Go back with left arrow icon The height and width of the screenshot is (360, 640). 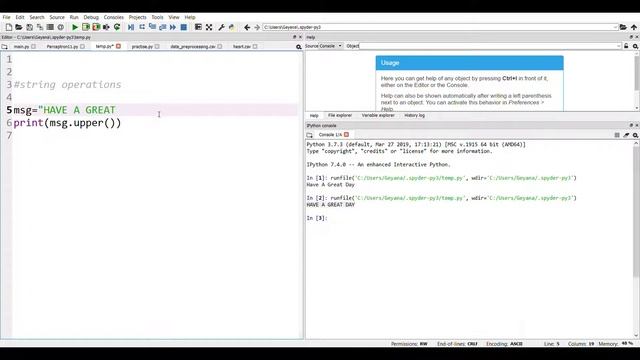(x=247, y=27)
